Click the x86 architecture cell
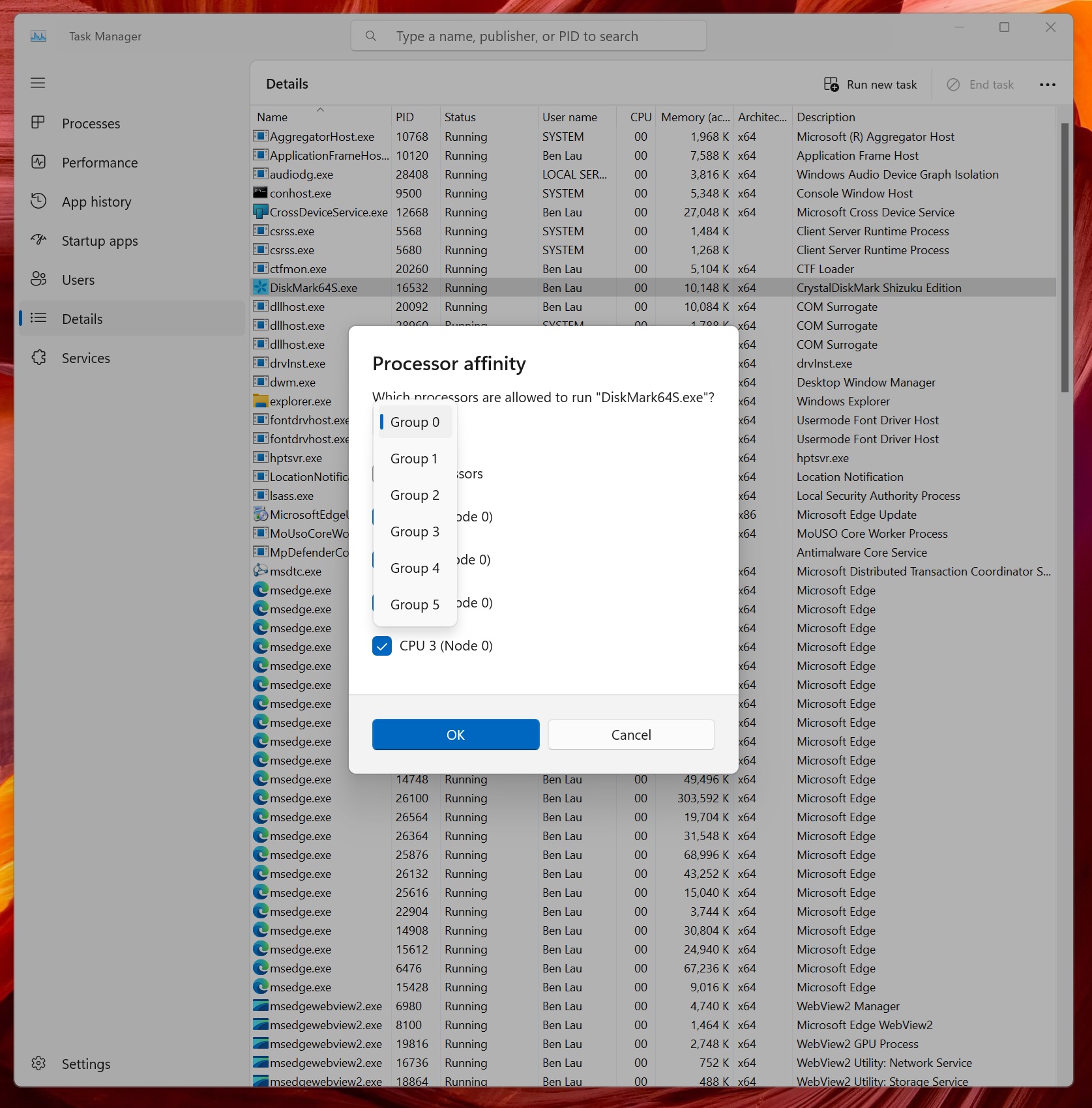The width and height of the screenshot is (1092, 1108). [x=748, y=515]
